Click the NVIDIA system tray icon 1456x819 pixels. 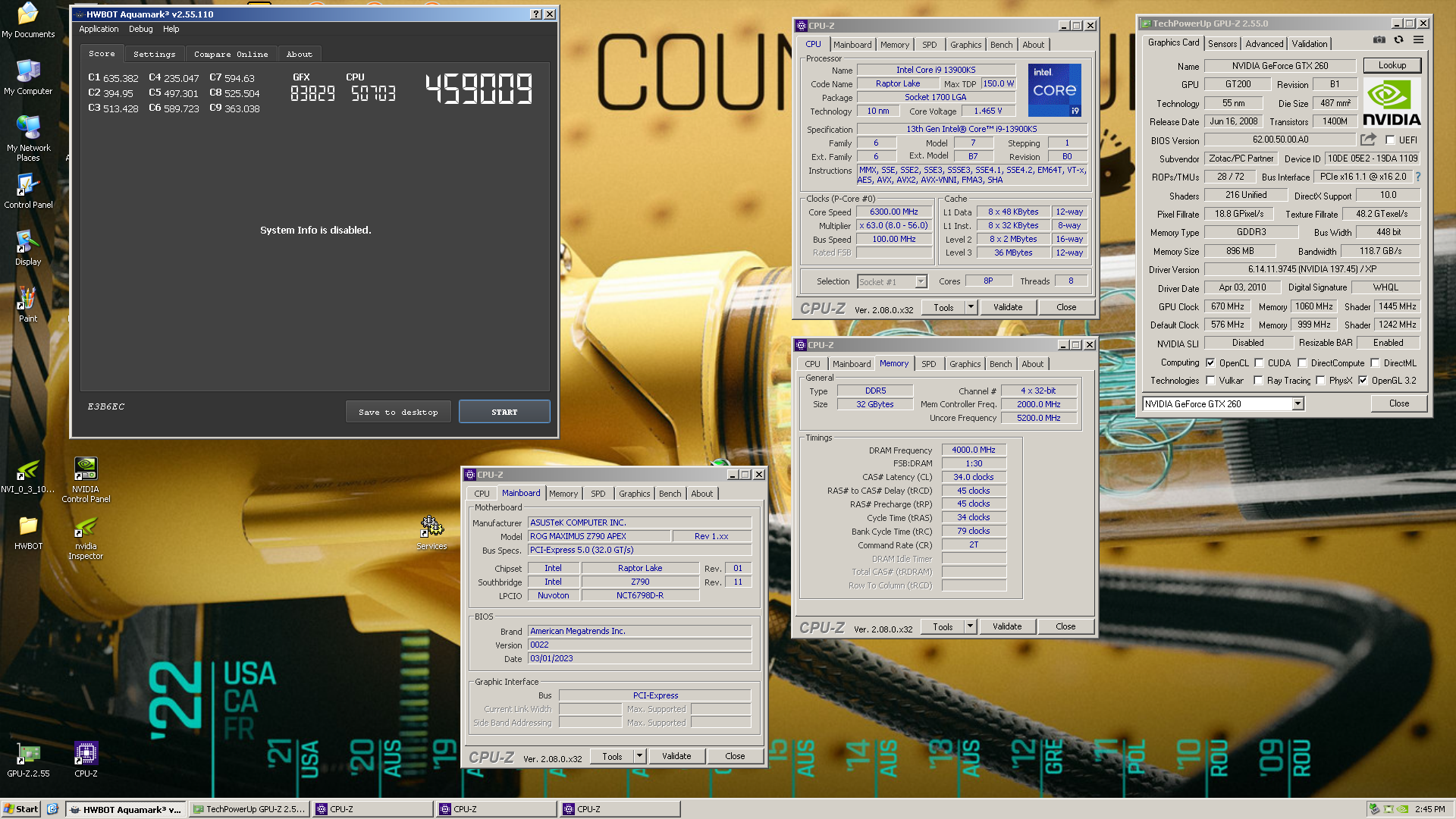pyautogui.click(x=1404, y=809)
